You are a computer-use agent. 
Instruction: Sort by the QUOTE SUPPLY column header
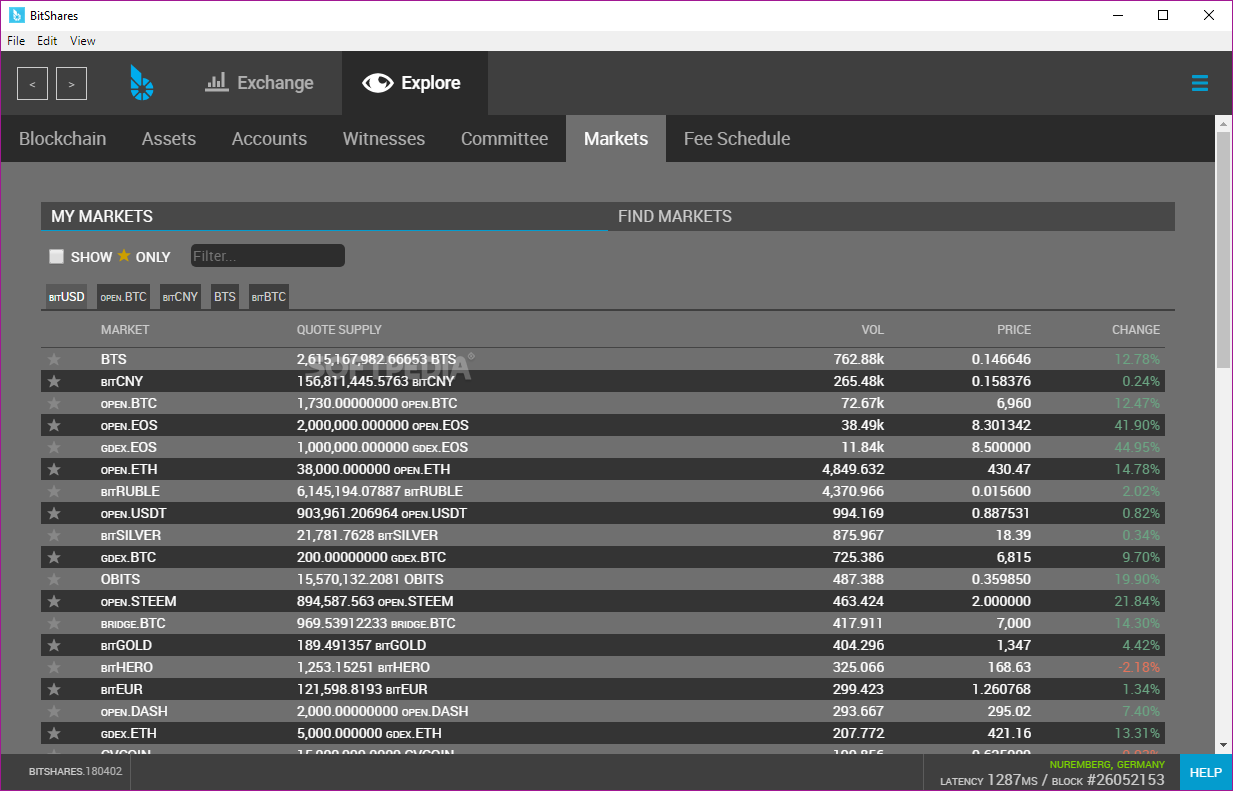(340, 330)
